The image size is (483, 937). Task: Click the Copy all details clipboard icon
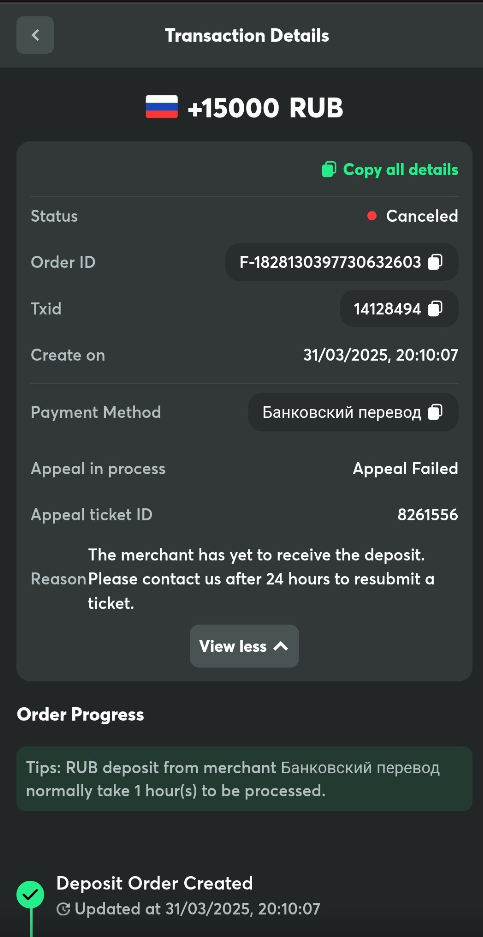329,170
